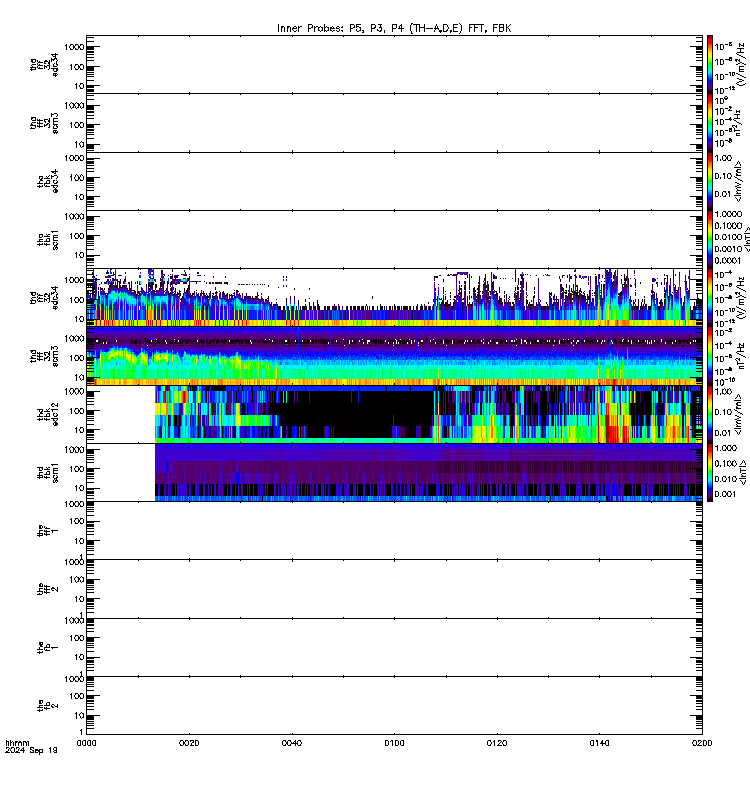
Task: Click inside the empty tha fff 32 edc34 panel
Action: tap(394, 64)
